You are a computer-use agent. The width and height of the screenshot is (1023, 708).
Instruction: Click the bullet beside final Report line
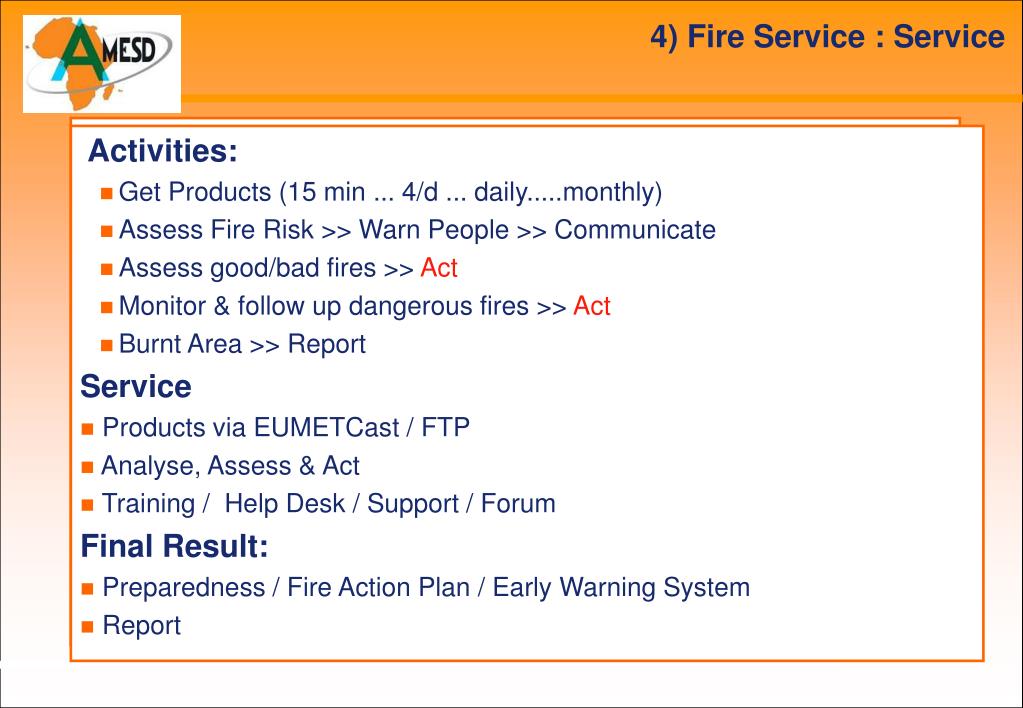coord(87,627)
